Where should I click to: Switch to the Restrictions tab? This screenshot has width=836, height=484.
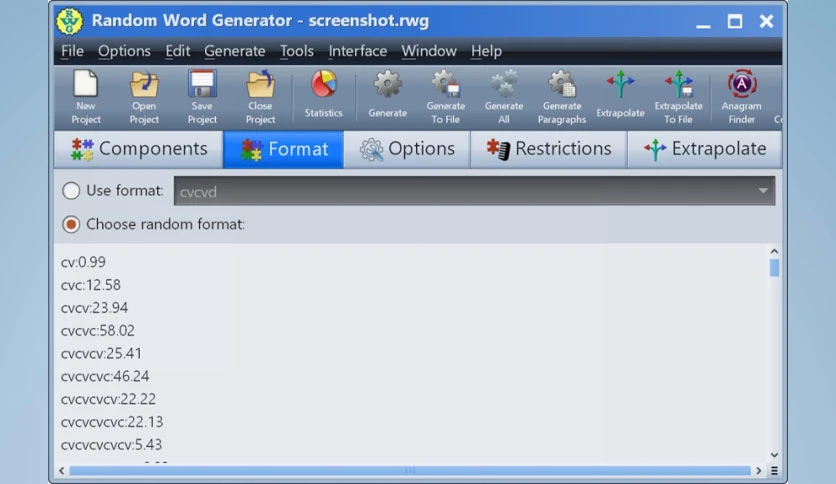pyautogui.click(x=549, y=149)
